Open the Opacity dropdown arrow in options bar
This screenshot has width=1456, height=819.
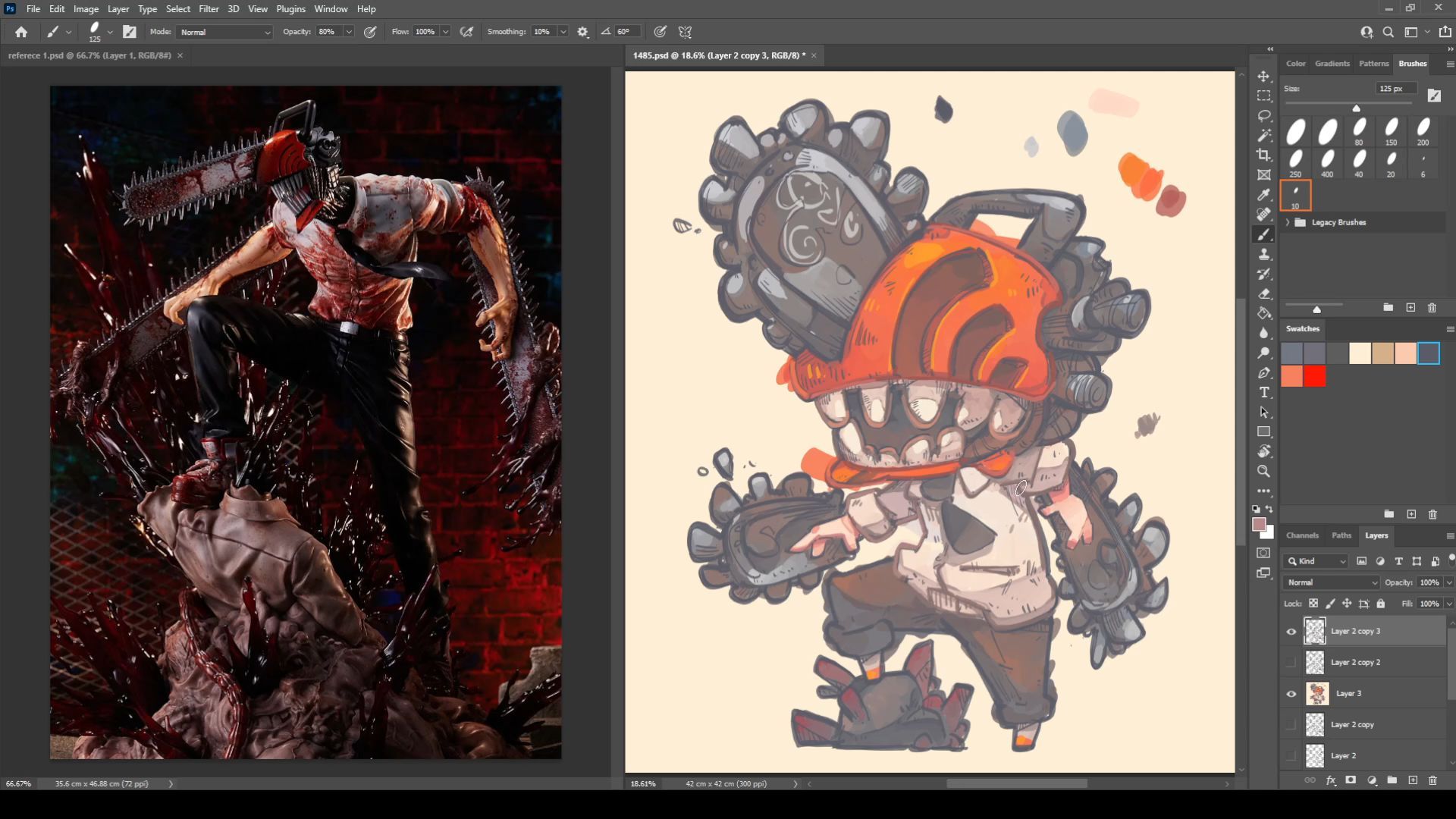(x=349, y=32)
